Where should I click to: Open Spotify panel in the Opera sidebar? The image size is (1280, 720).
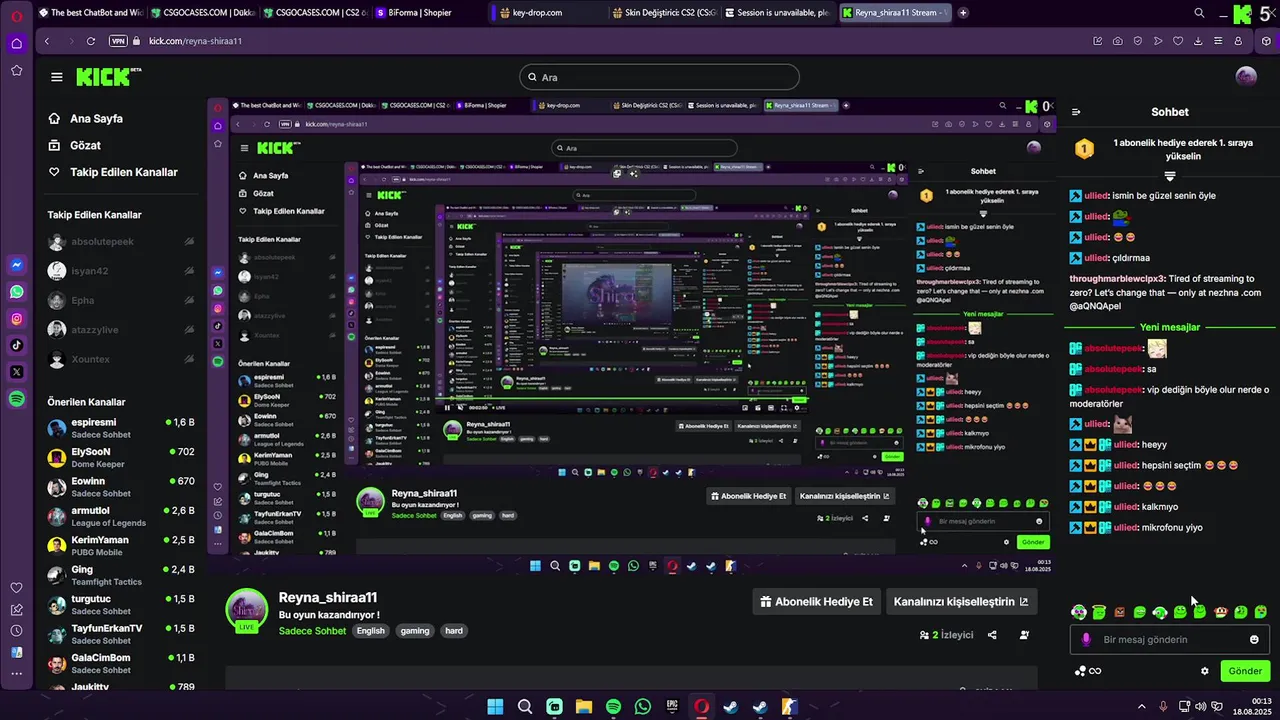coord(16,399)
